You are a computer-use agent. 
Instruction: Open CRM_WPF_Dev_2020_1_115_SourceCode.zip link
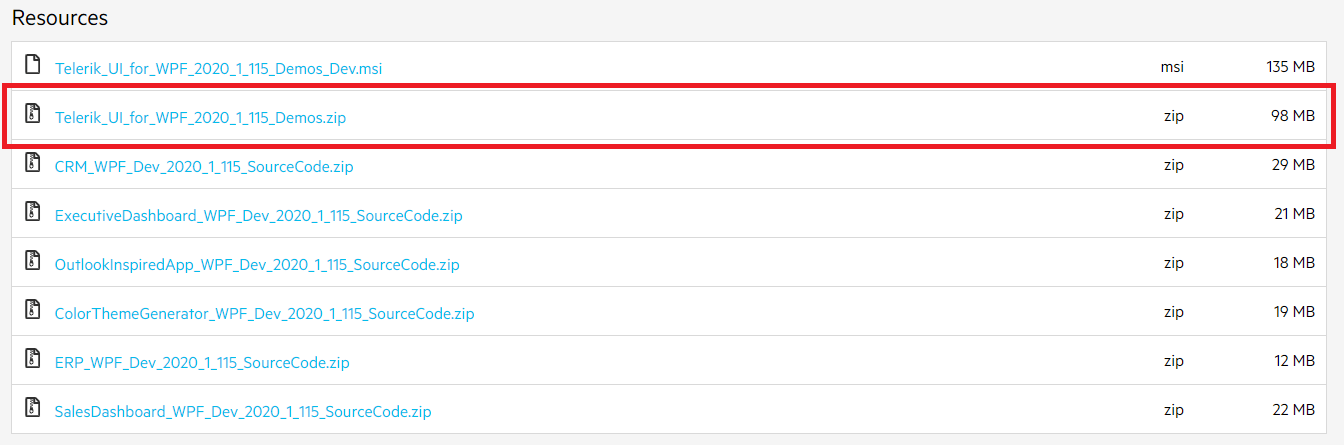pos(204,167)
